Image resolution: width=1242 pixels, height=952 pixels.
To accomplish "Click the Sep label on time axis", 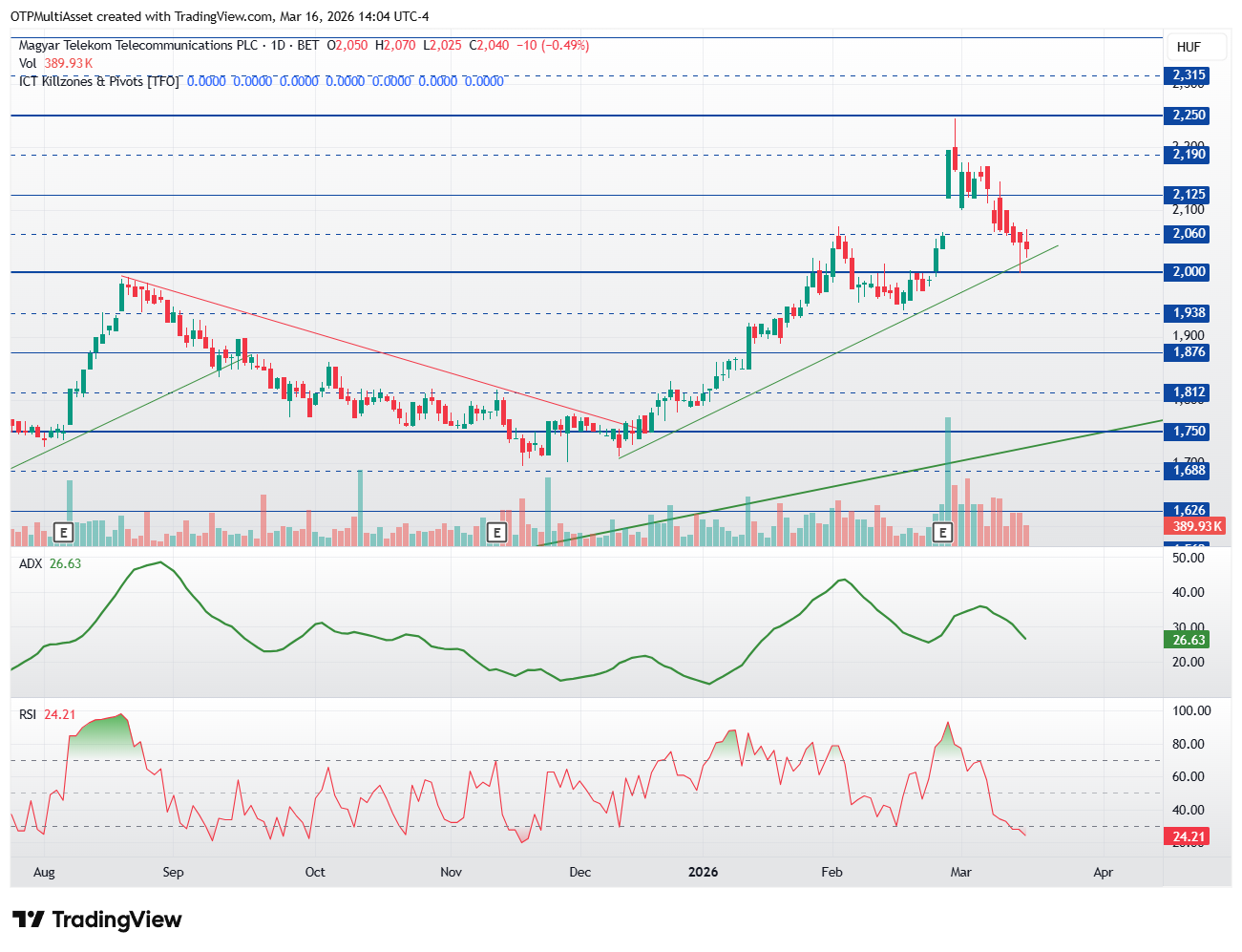I will (173, 872).
